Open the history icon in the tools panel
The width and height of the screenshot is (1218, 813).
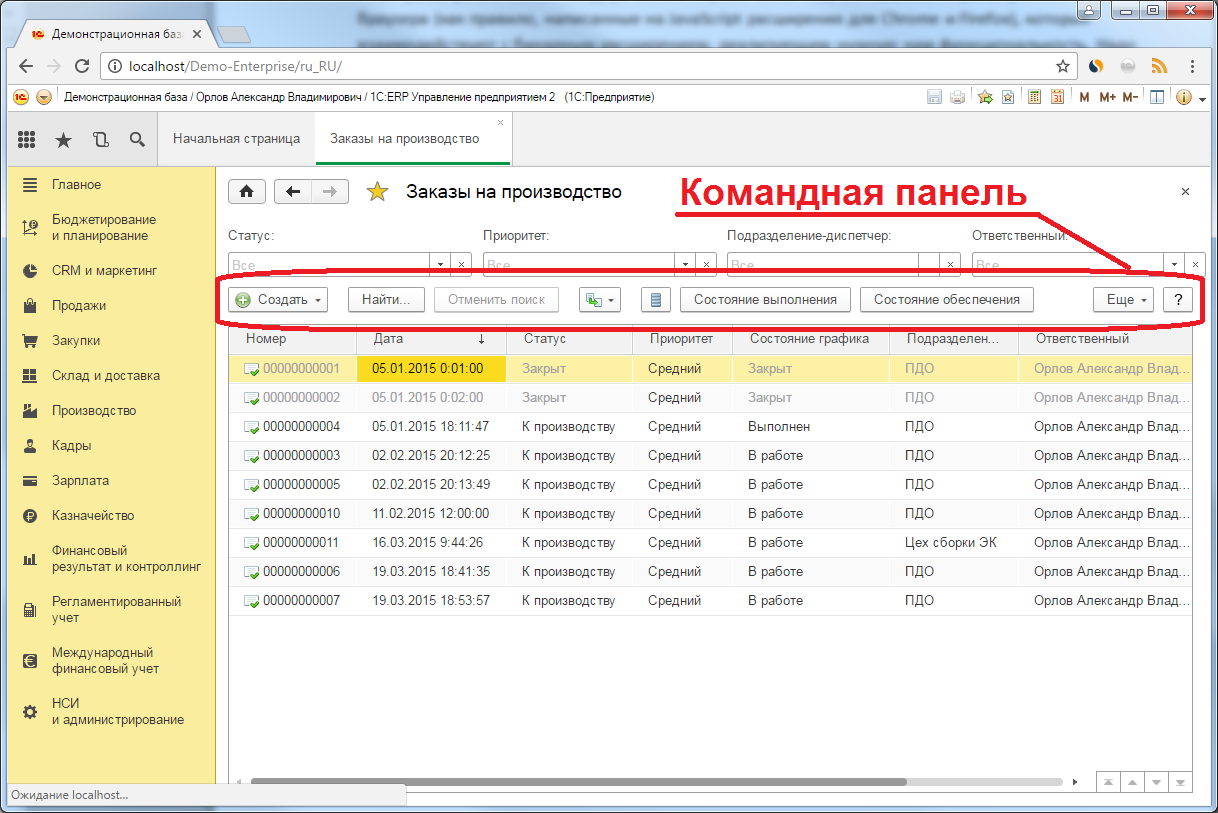coord(100,140)
